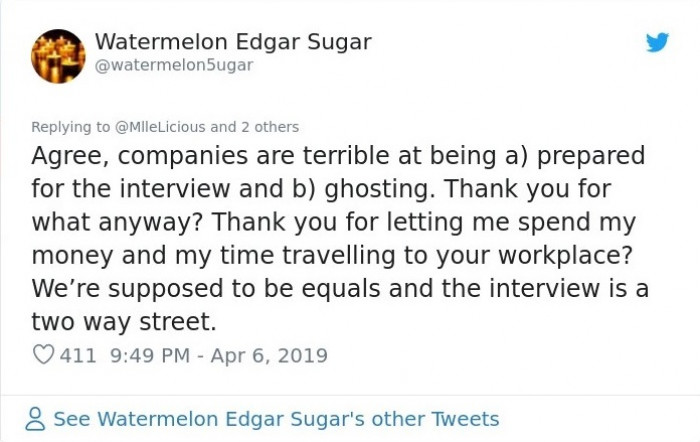Click the word 'workplace?' in tweet
This screenshot has height=442, width=700.
pos(566,255)
